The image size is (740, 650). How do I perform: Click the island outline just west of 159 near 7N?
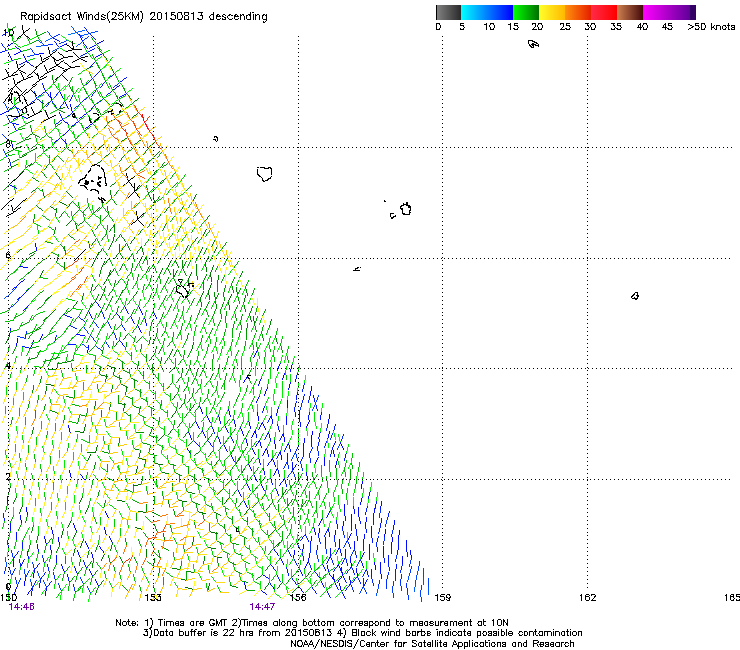click(406, 209)
